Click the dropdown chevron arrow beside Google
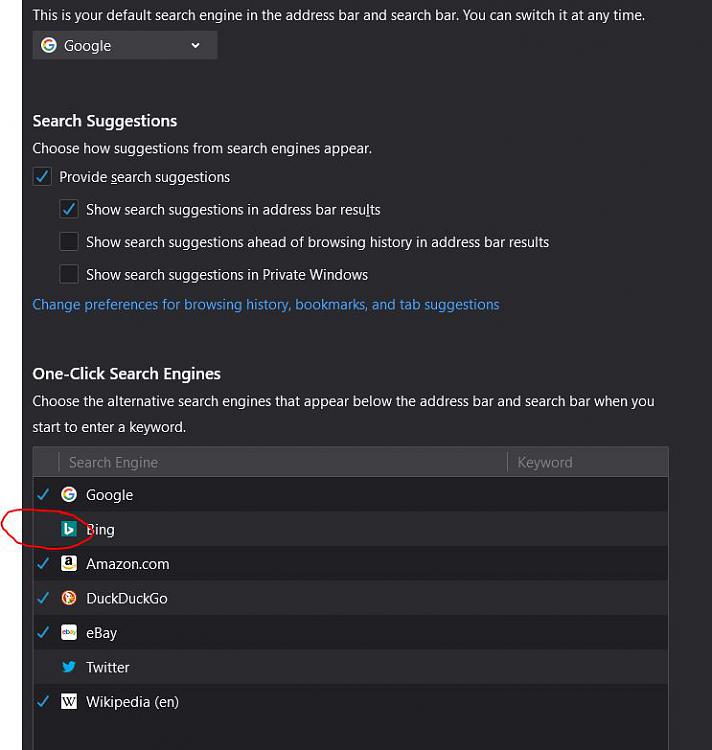The image size is (712, 750). 195,45
